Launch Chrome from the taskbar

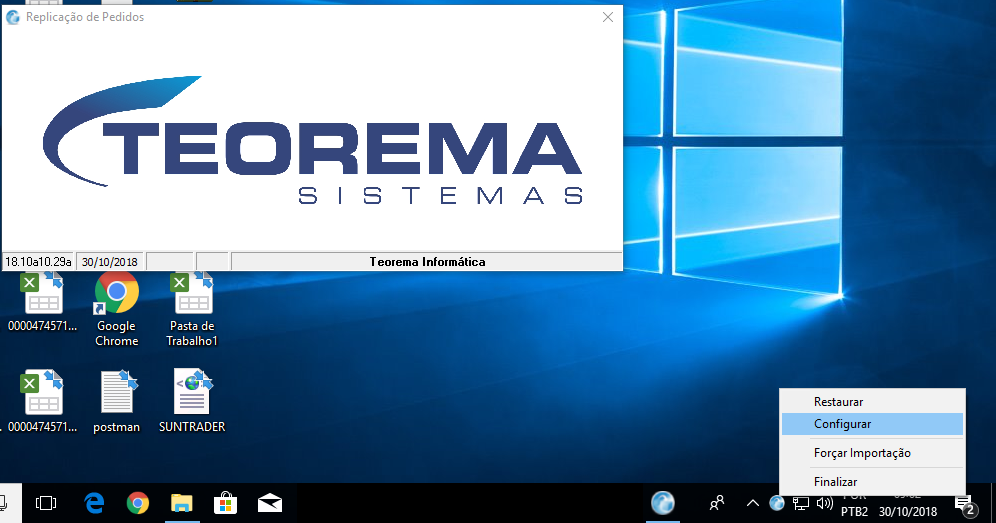pos(138,503)
